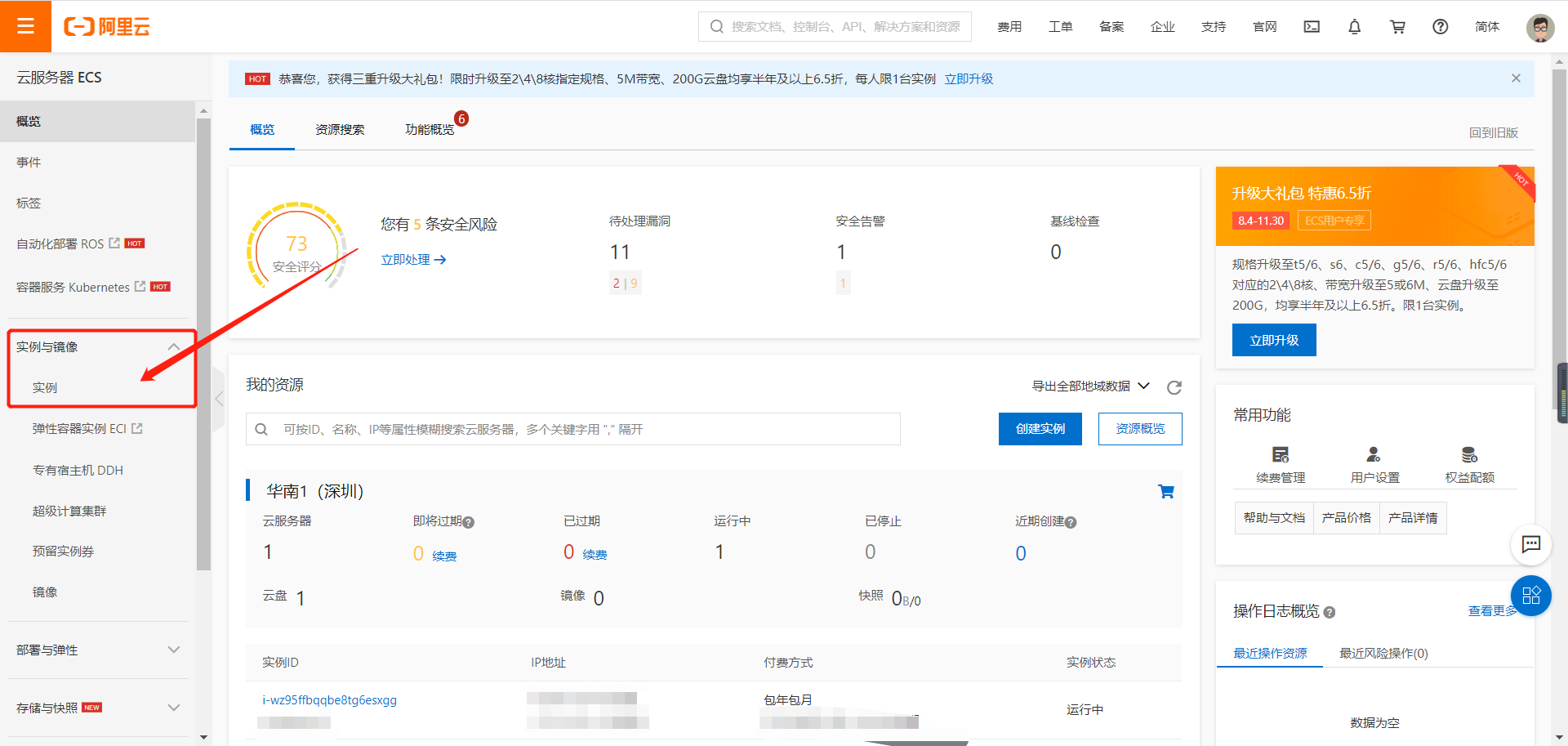Click 续费 link under 已过期
This screenshot has height=746, width=1568.
pyautogui.click(x=595, y=555)
